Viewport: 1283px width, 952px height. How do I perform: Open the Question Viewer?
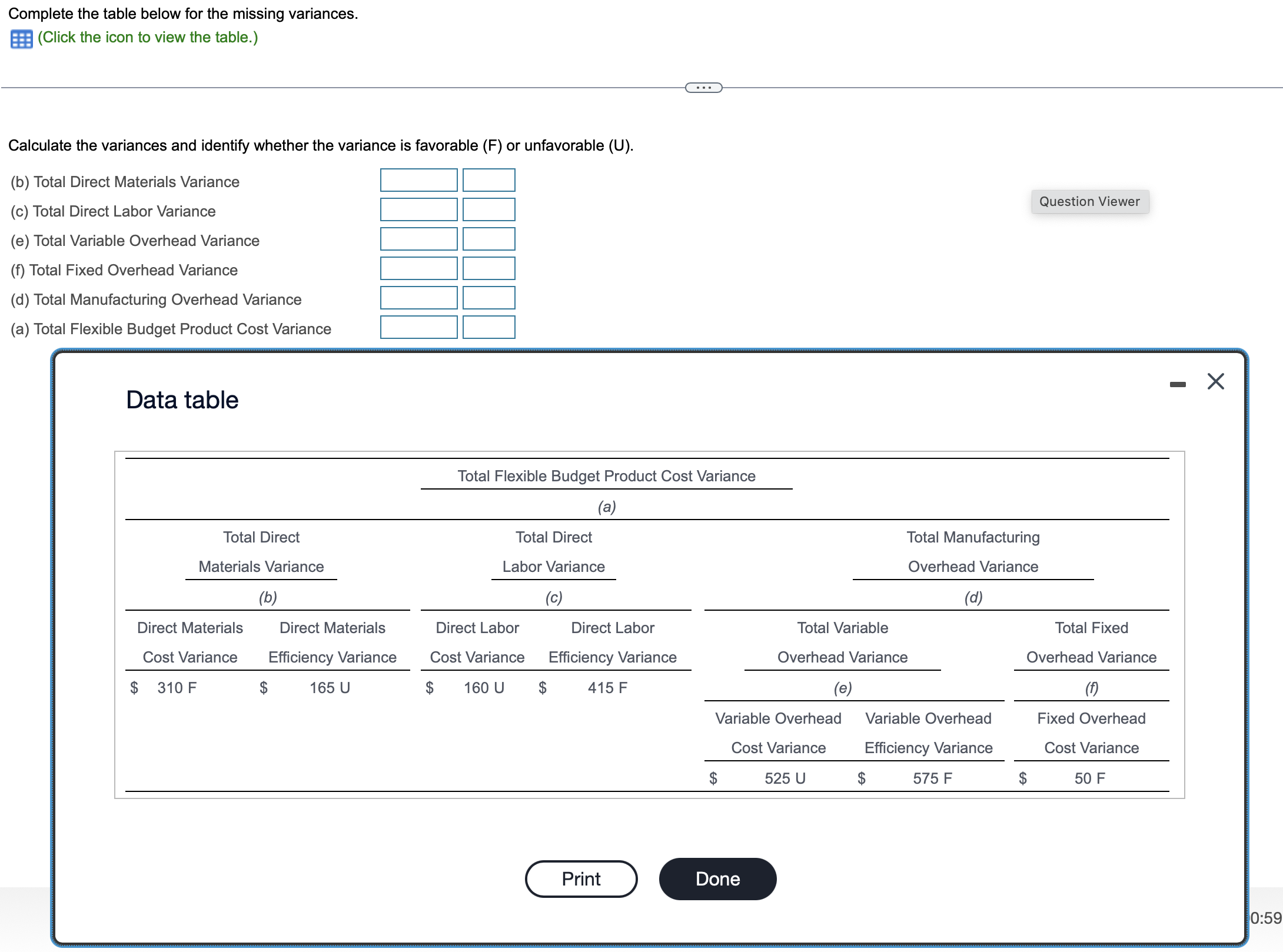(1089, 201)
